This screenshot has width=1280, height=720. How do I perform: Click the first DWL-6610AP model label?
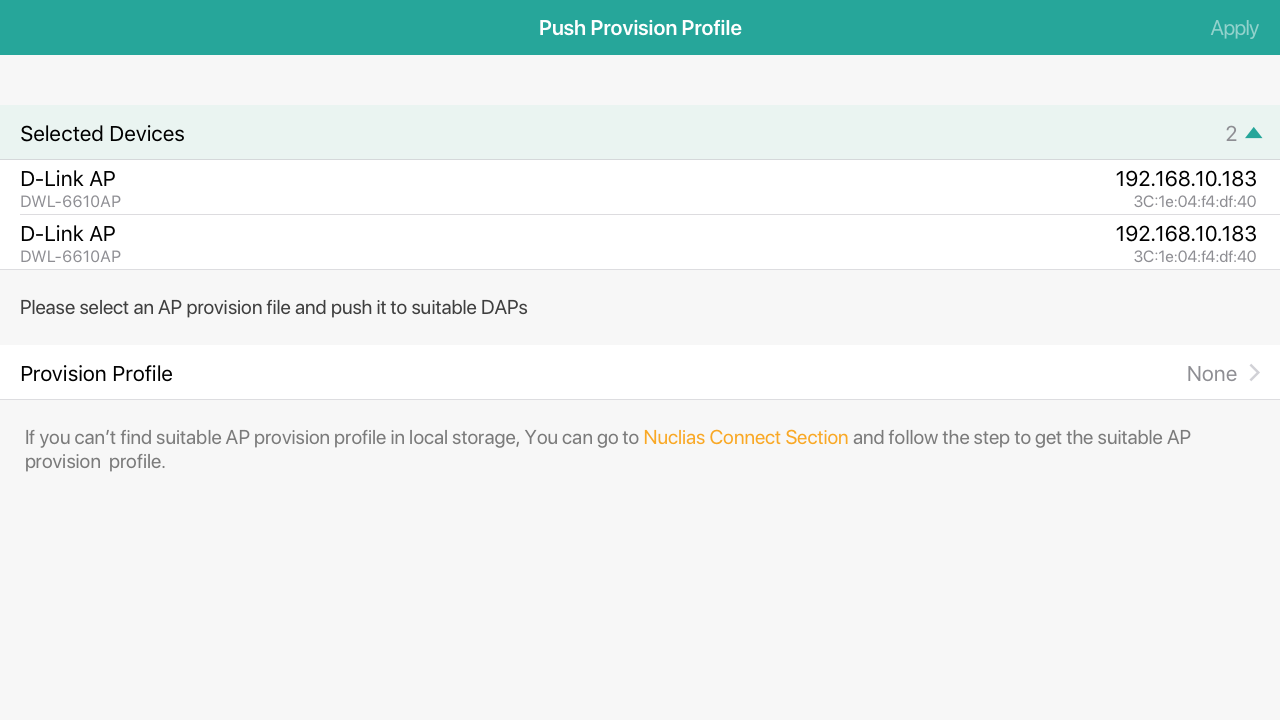(x=70, y=202)
